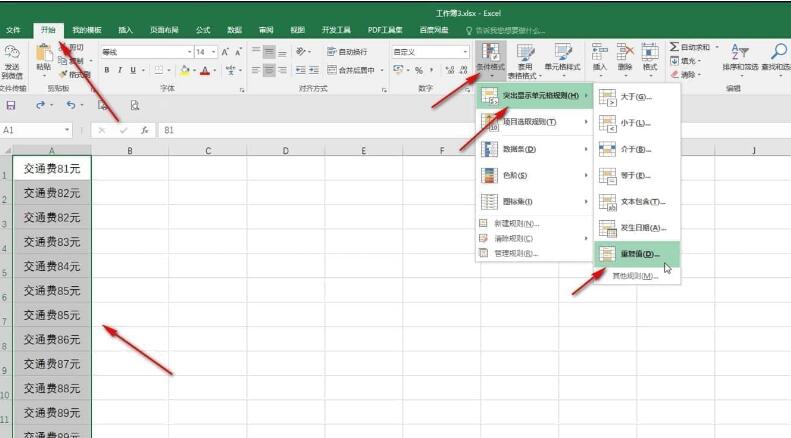Select cell A4 containing 交通费83元
Screen dimensions: 791x438
pyautogui.click(x=52, y=242)
